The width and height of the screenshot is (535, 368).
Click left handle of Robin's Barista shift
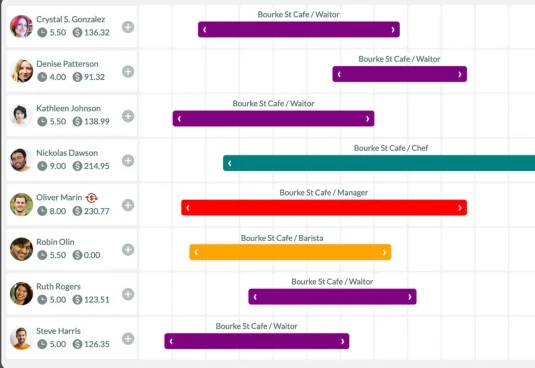[196, 252]
